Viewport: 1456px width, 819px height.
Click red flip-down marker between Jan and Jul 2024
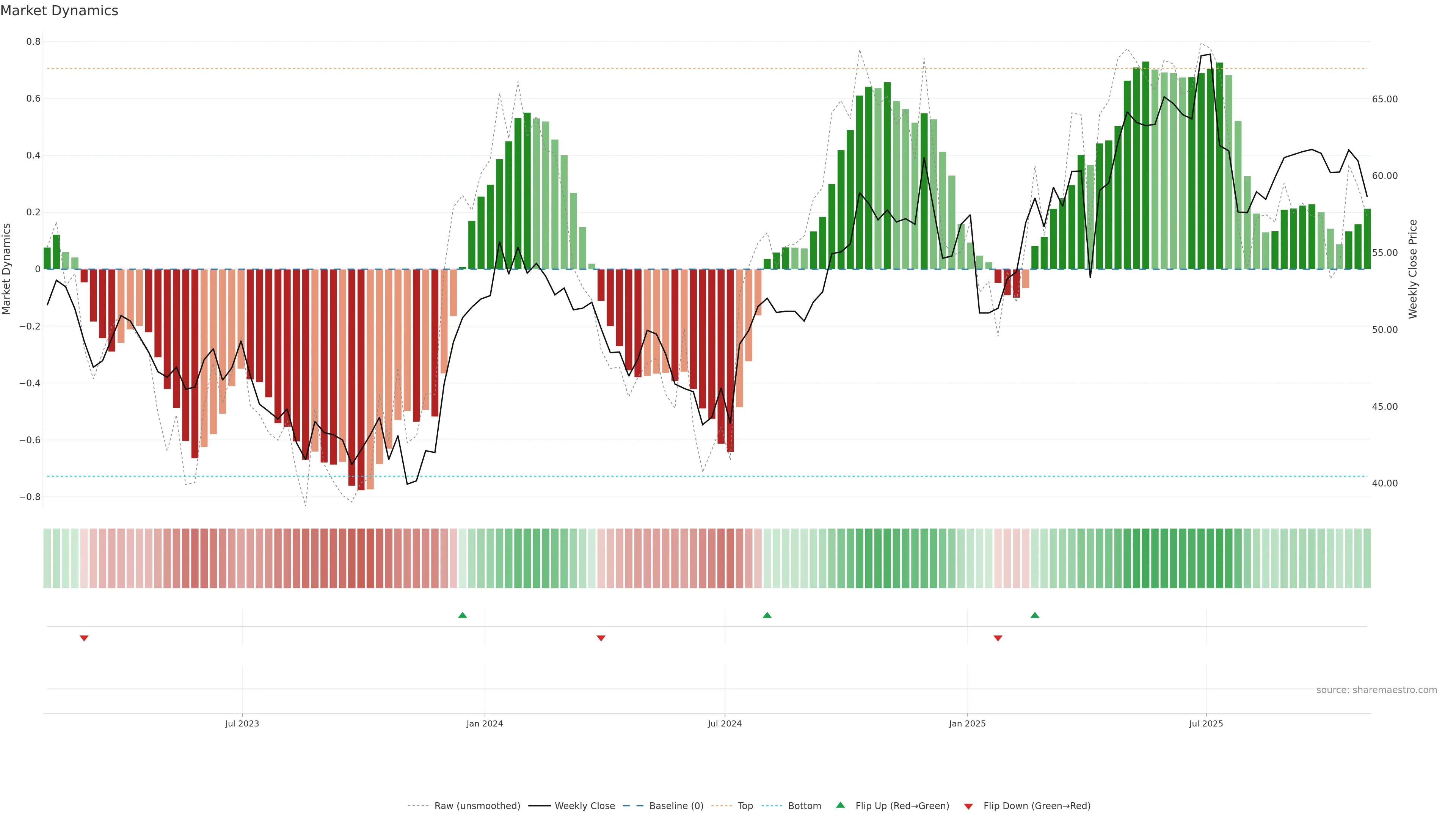(x=601, y=638)
